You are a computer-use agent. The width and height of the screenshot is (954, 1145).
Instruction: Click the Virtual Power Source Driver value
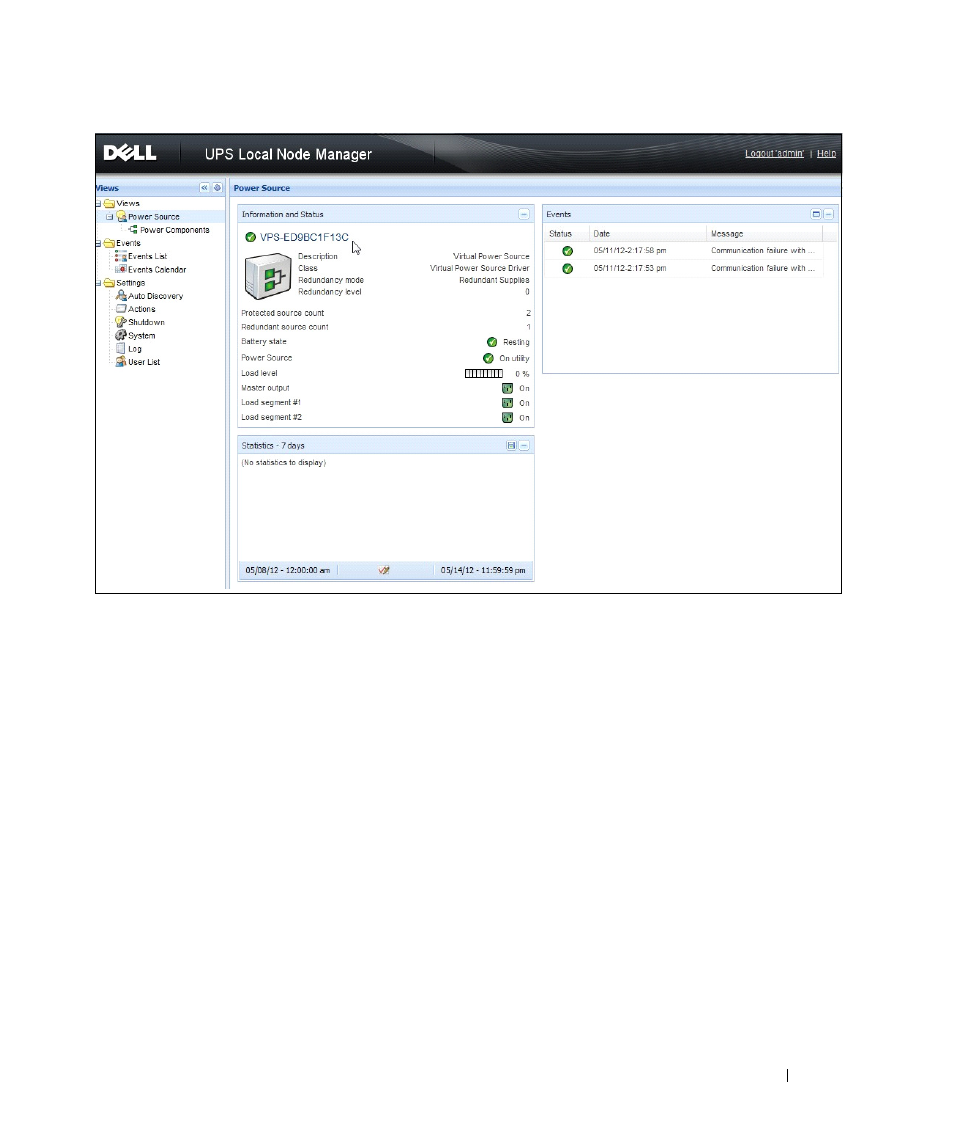coord(479,269)
